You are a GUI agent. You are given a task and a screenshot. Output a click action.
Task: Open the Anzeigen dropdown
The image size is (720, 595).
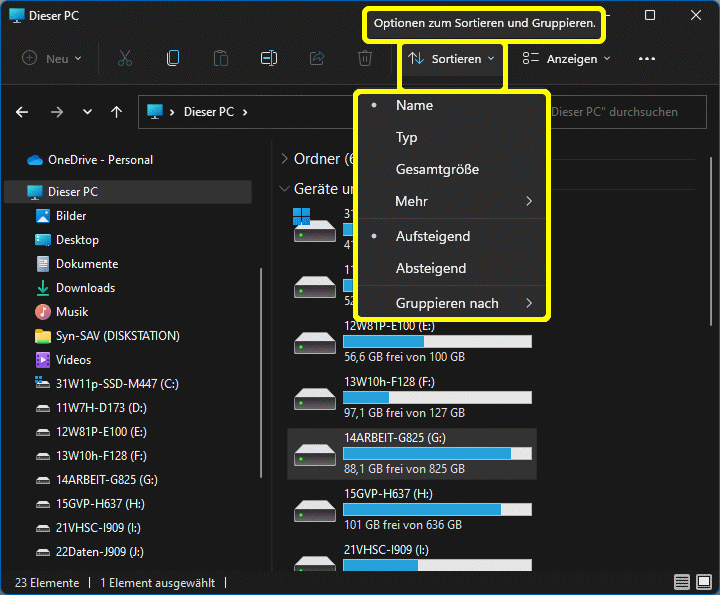click(x=566, y=59)
